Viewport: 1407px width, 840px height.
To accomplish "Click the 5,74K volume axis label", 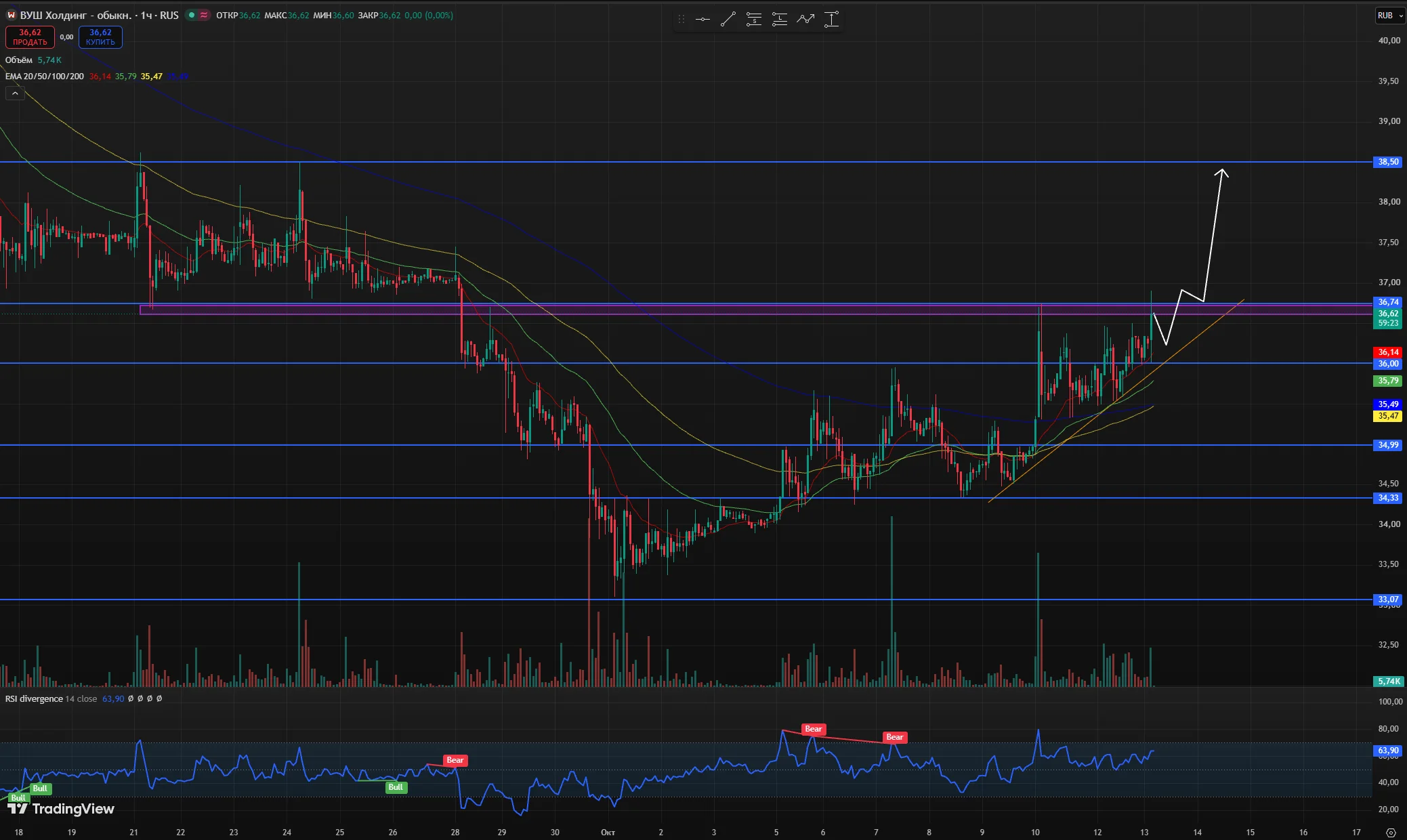I will tap(1388, 681).
